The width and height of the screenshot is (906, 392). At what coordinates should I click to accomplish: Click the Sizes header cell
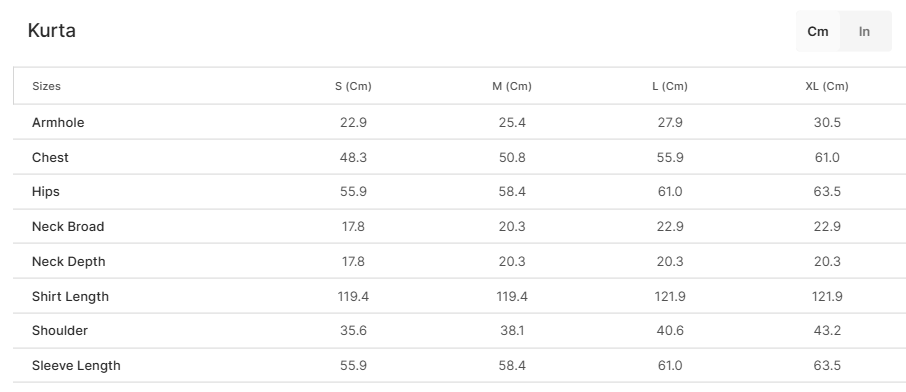(46, 86)
